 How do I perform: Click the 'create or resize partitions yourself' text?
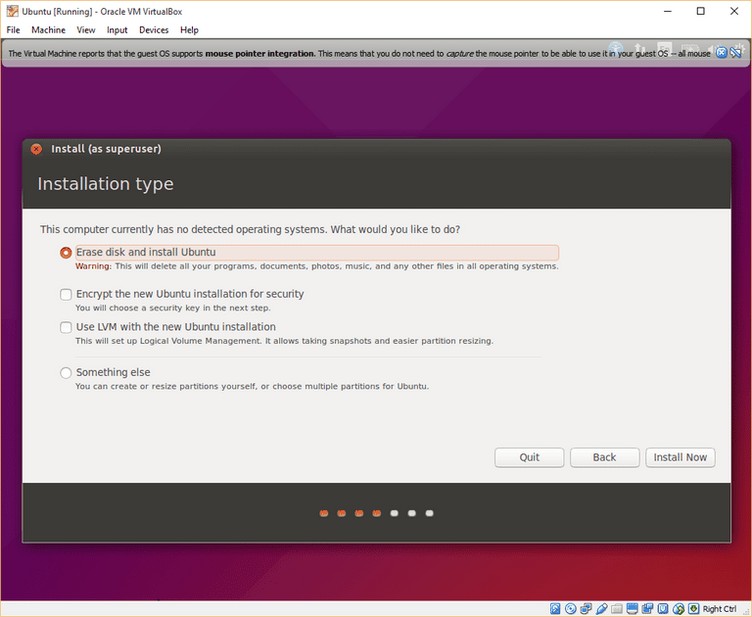point(252,386)
